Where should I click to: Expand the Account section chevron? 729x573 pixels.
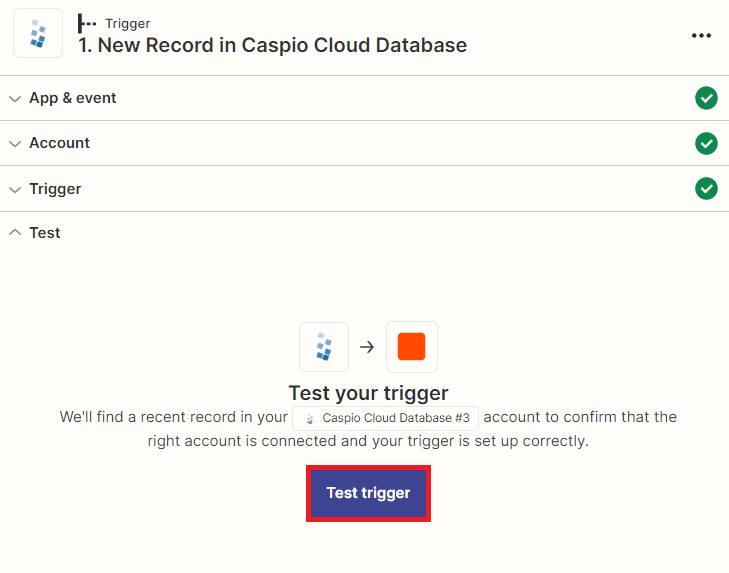tap(15, 143)
